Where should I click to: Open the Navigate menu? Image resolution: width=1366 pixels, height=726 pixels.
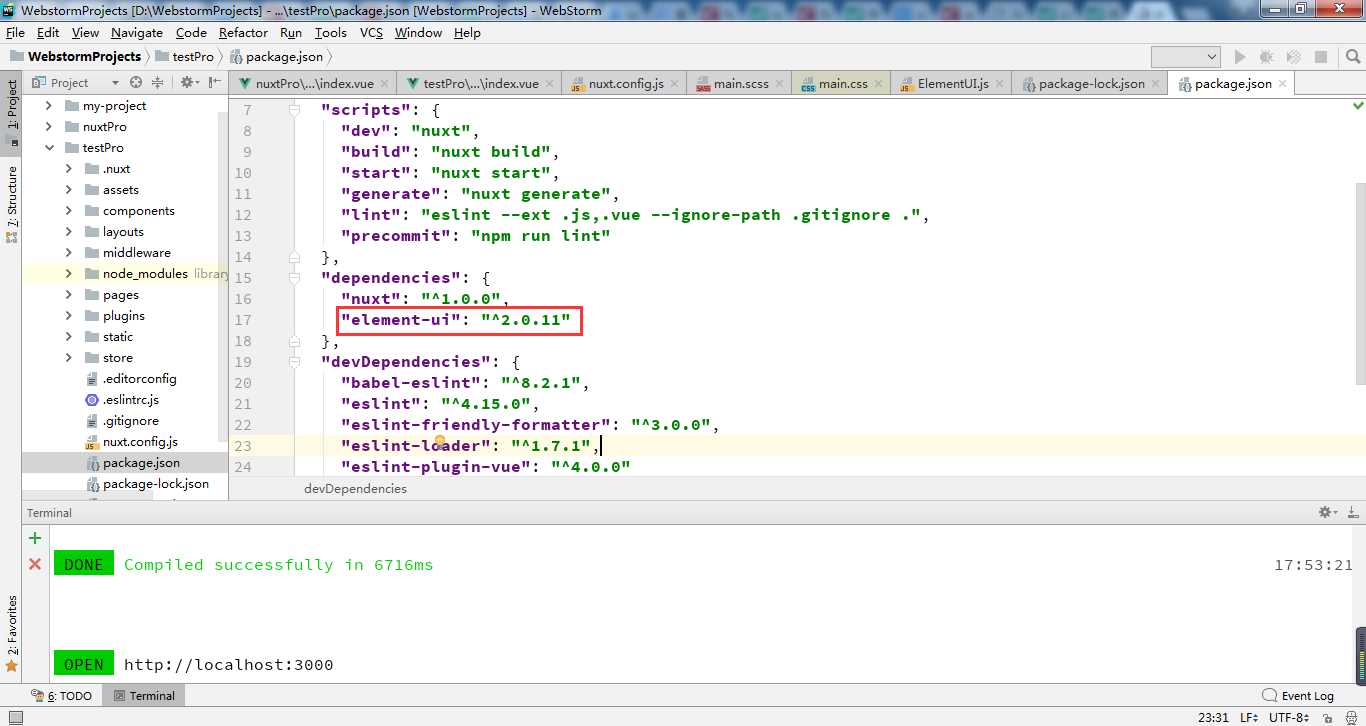click(137, 33)
